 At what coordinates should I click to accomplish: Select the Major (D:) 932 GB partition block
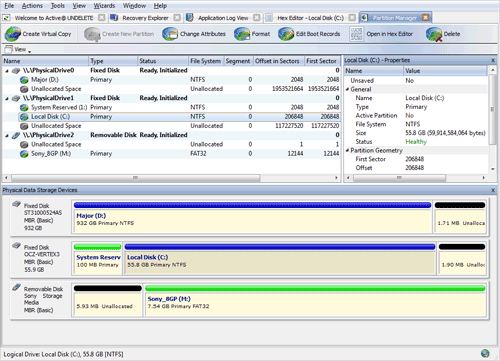[x=252, y=217]
